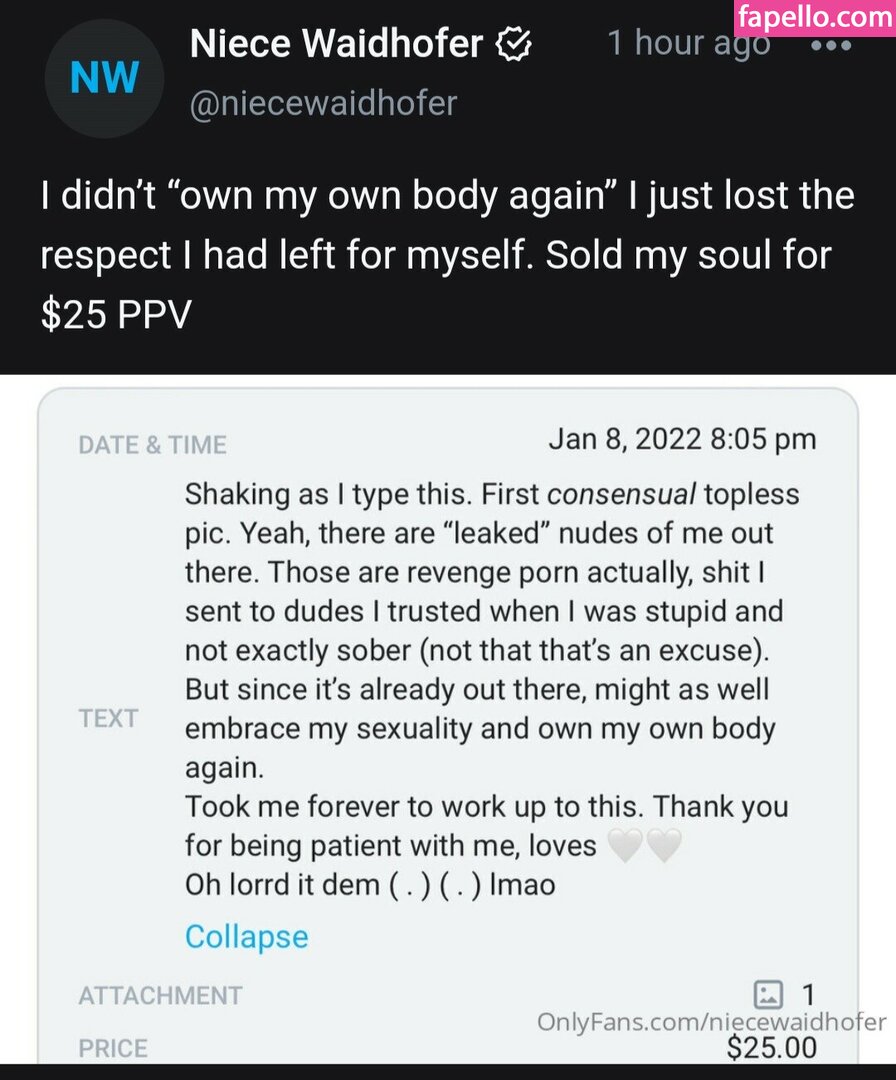The image size is (896, 1080).
Task: Click the OnlyFans.com/niecewaidhofer watermark text
Action: [711, 1021]
